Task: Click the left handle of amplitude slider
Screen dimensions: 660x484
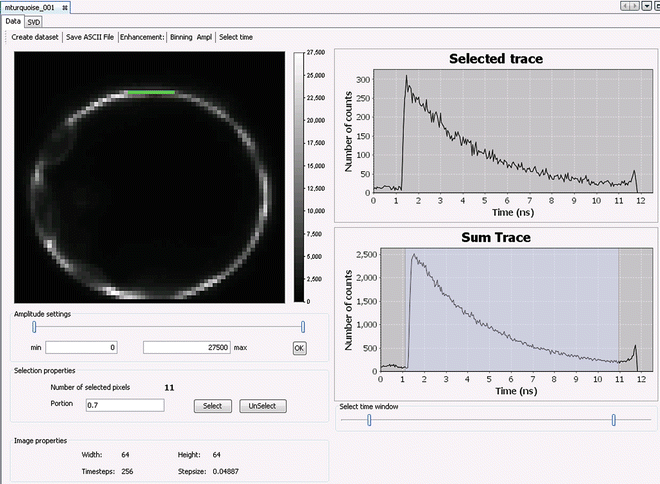Action: pyautogui.click(x=35, y=327)
